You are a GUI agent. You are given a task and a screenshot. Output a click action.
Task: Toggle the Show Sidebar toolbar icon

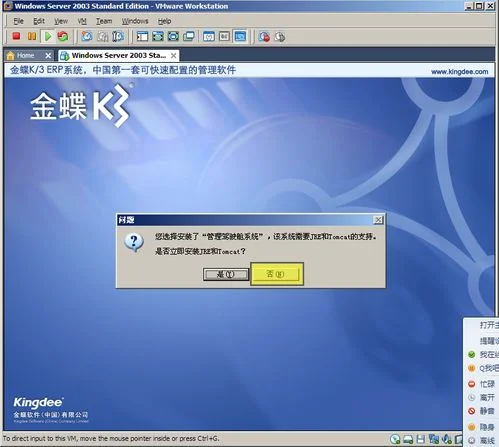[142, 36]
